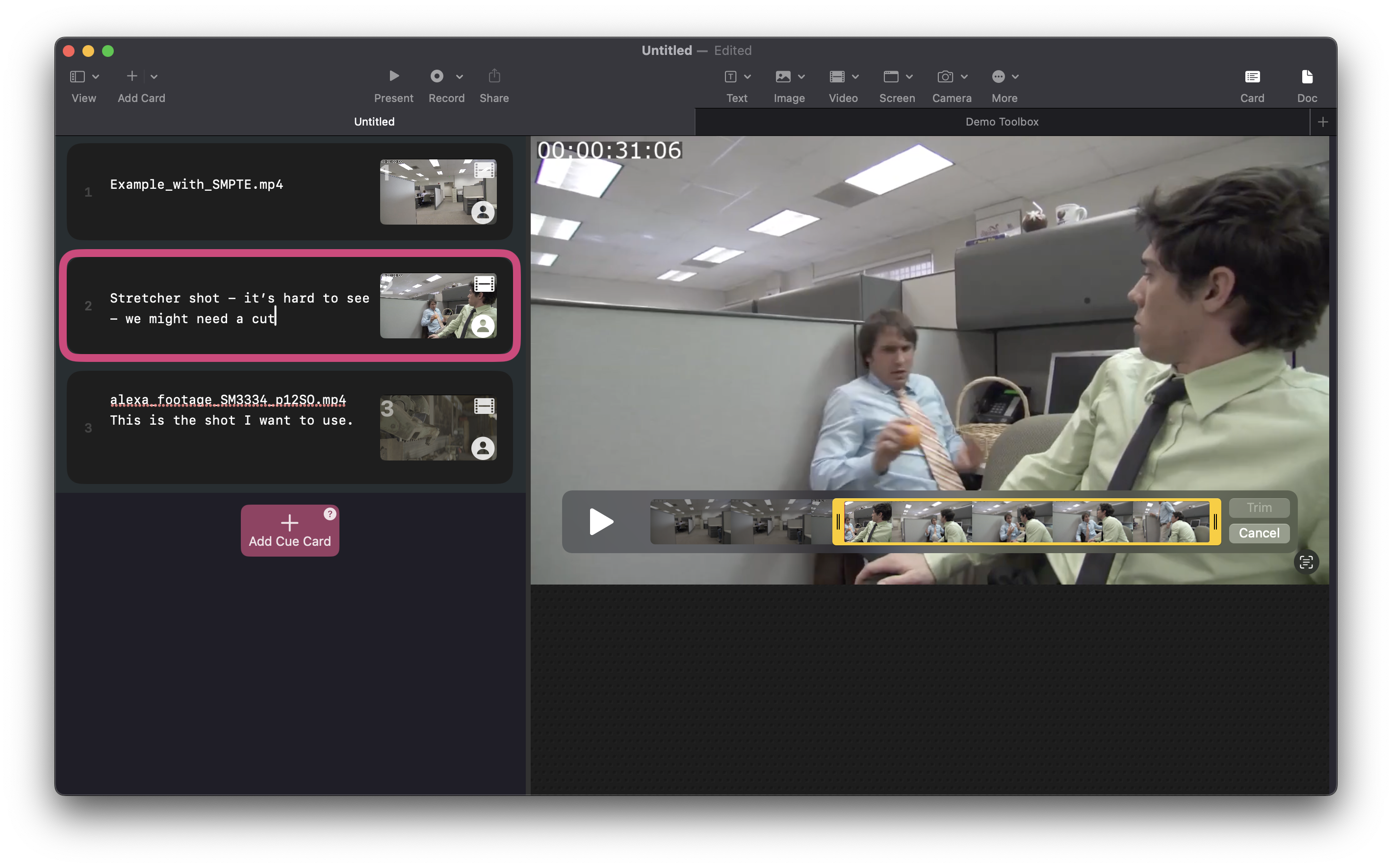Open thumbnail of card 2 Stretcher shot
This screenshot has height=868, width=1392.
[438, 306]
